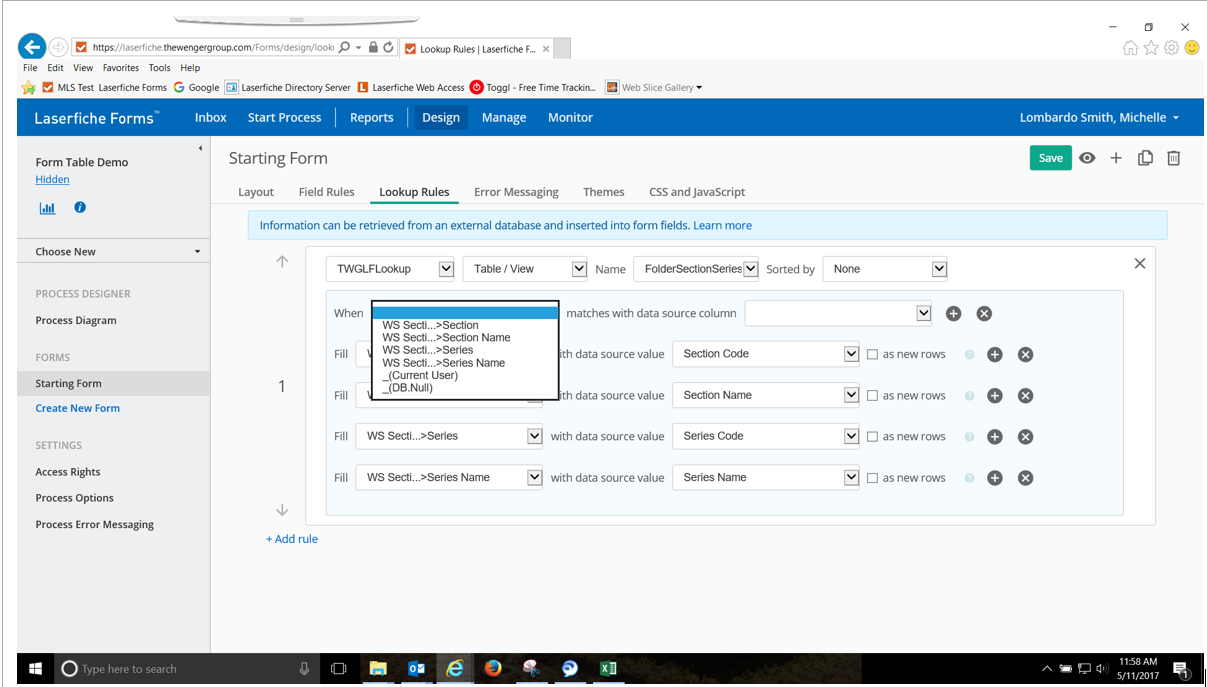This screenshot has width=1207, height=687.
Task: Switch to the Field Rules tab
Action: click(326, 192)
